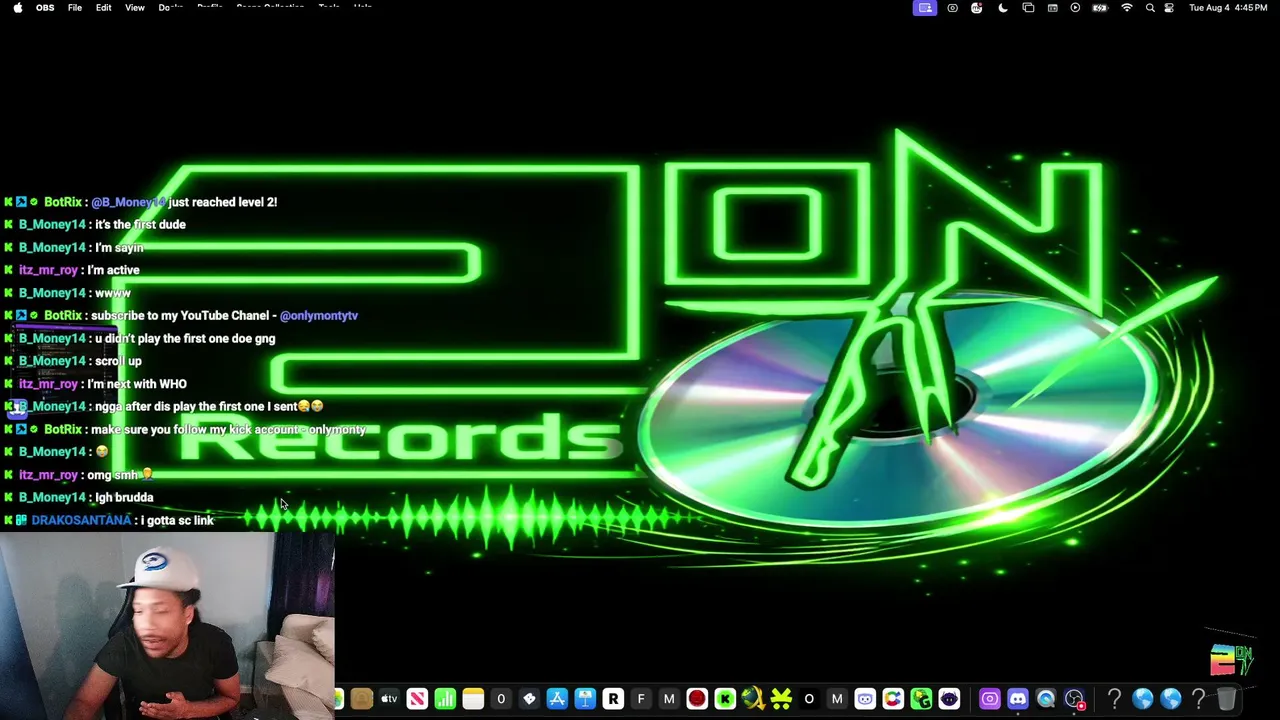
Task: Click chat message "I gotta sc link"
Action: click(177, 521)
